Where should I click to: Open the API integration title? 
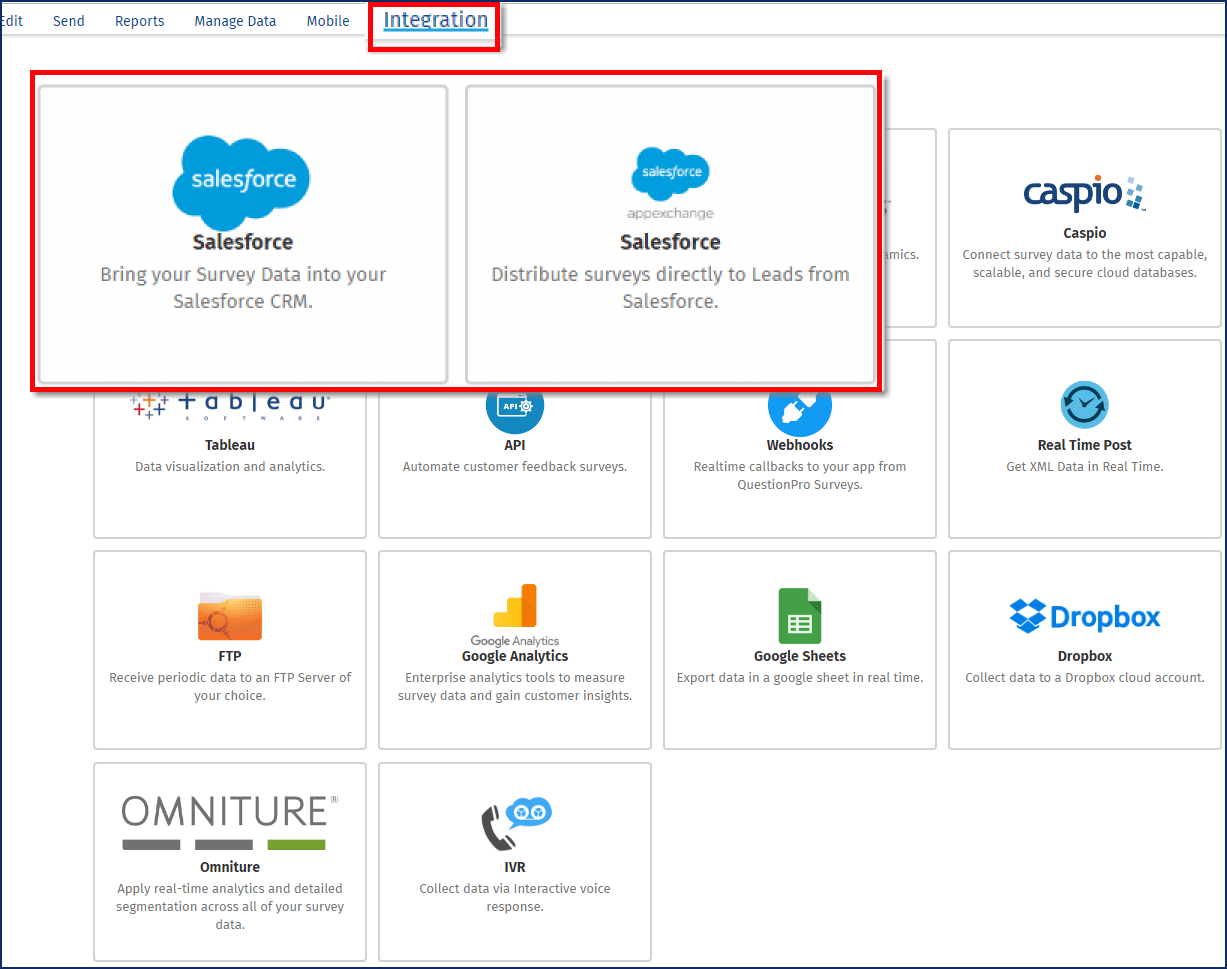pyautogui.click(x=515, y=445)
